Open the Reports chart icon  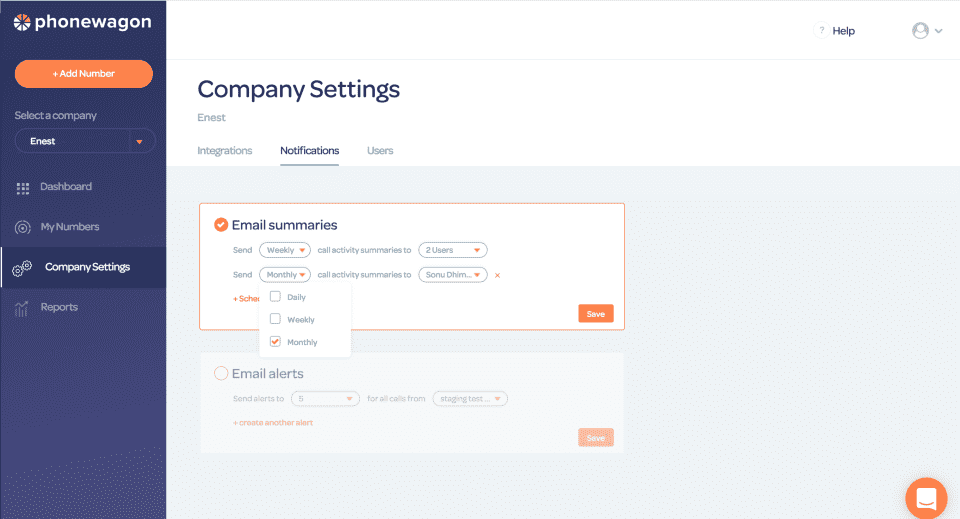pos(22,308)
